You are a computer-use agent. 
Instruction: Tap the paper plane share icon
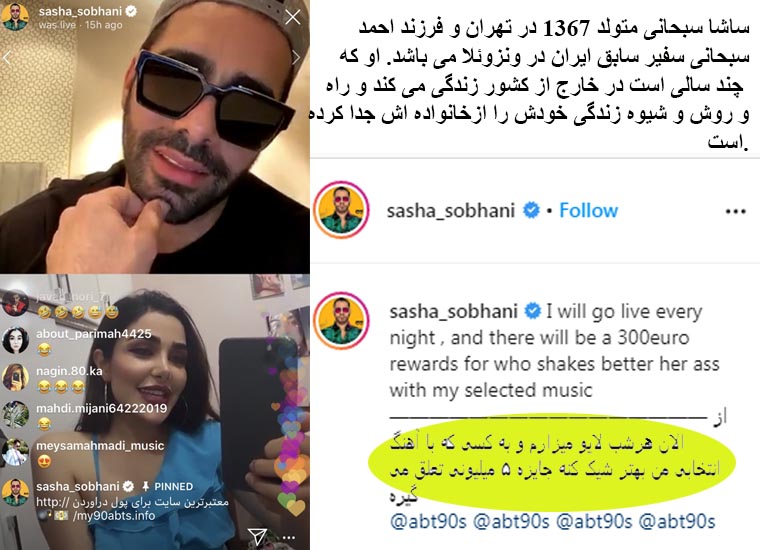[x=257, y=536]
